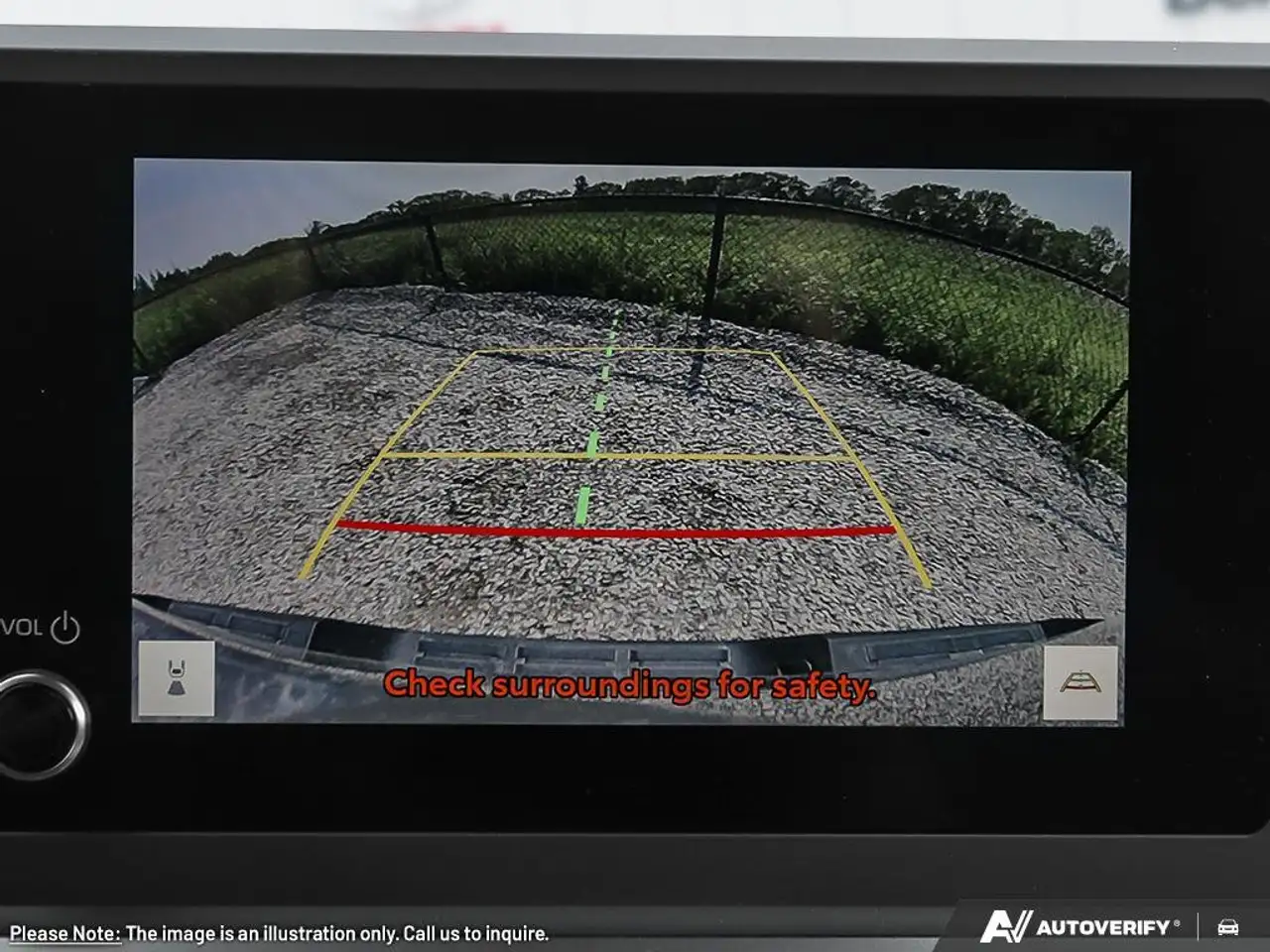Click the AUTOVERIFY wordmark text
Screen dimensions: 1270x952
click(x=1102, y=927)
